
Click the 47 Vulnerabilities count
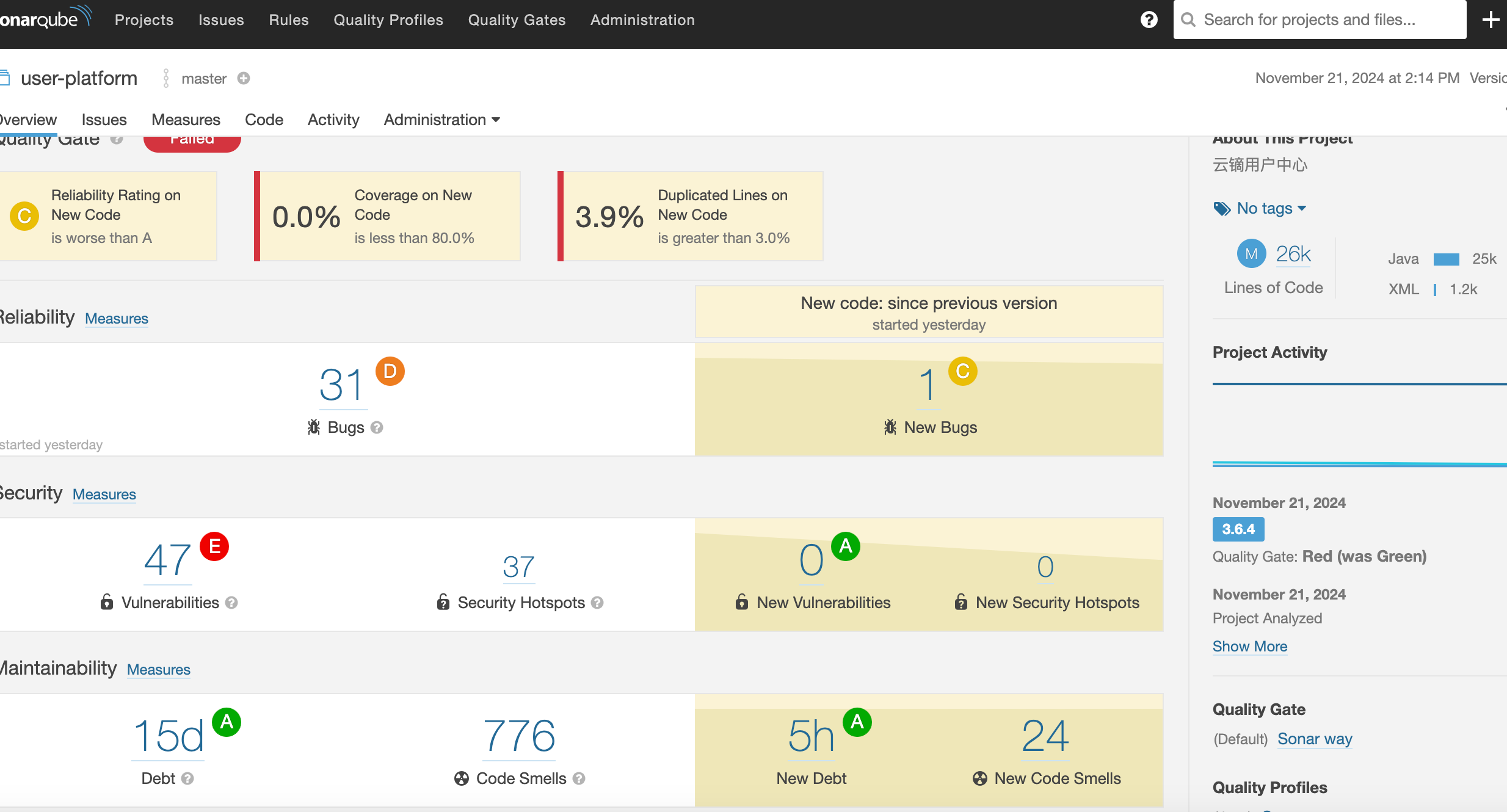pos(168,560)
